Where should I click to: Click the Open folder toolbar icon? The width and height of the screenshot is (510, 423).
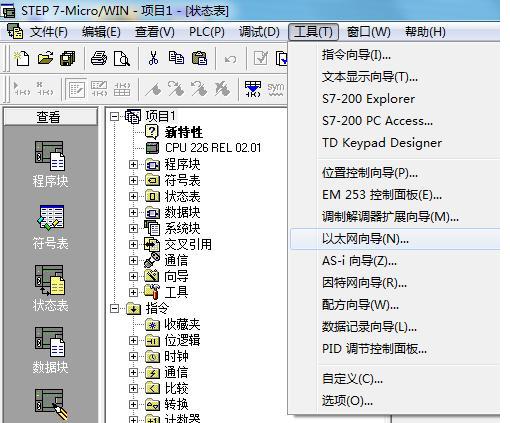coord(45,58)
